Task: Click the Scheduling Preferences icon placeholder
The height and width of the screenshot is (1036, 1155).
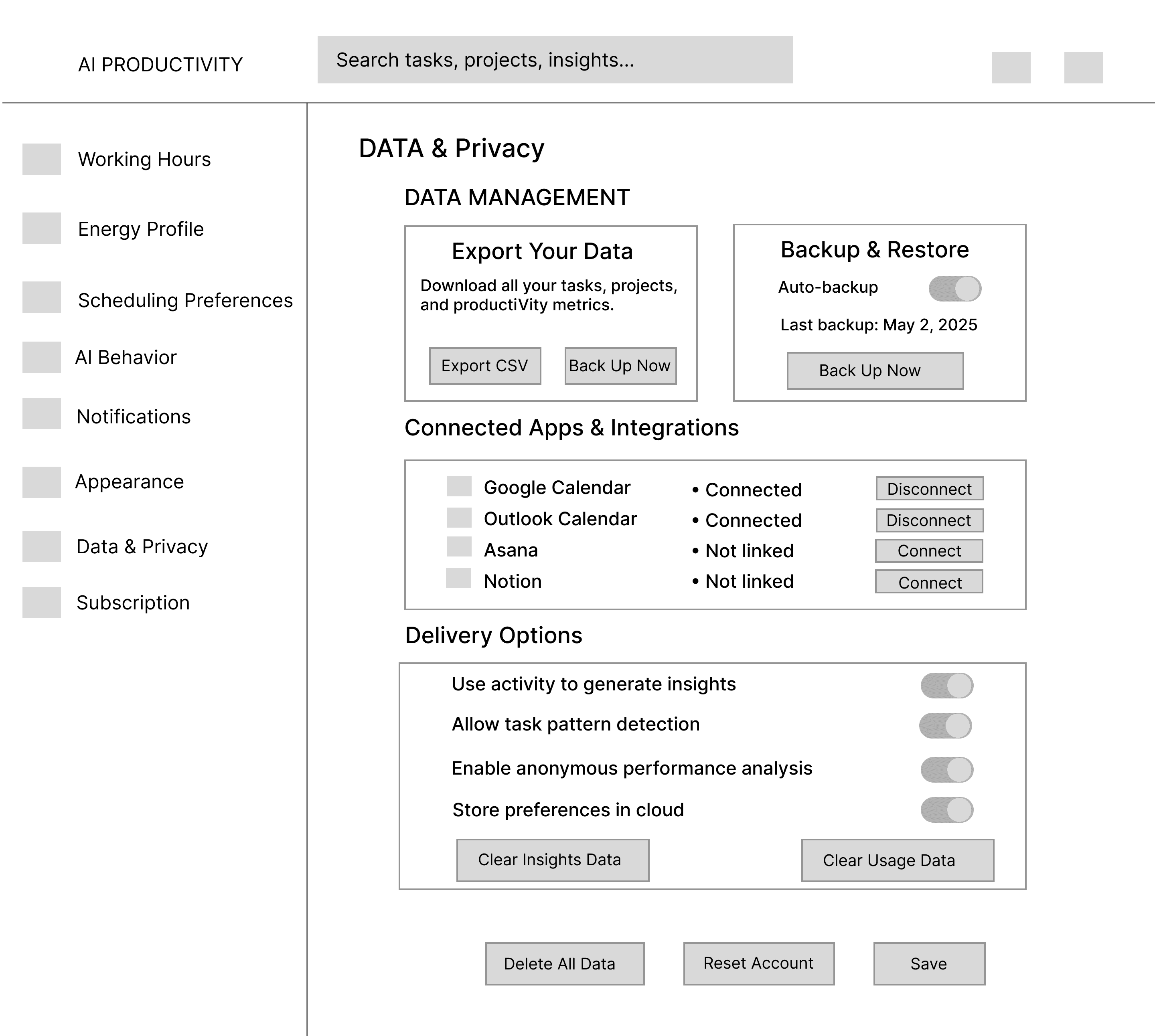Action: (42, 297)
